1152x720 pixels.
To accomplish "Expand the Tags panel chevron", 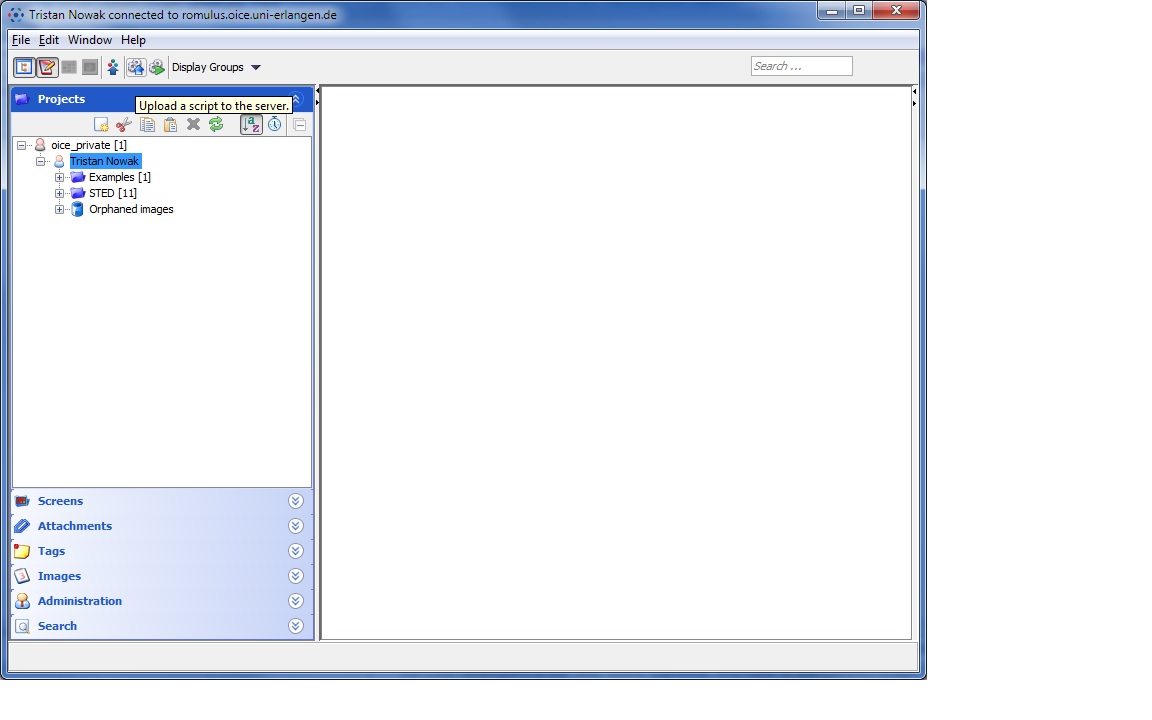I will coord(295,551).
